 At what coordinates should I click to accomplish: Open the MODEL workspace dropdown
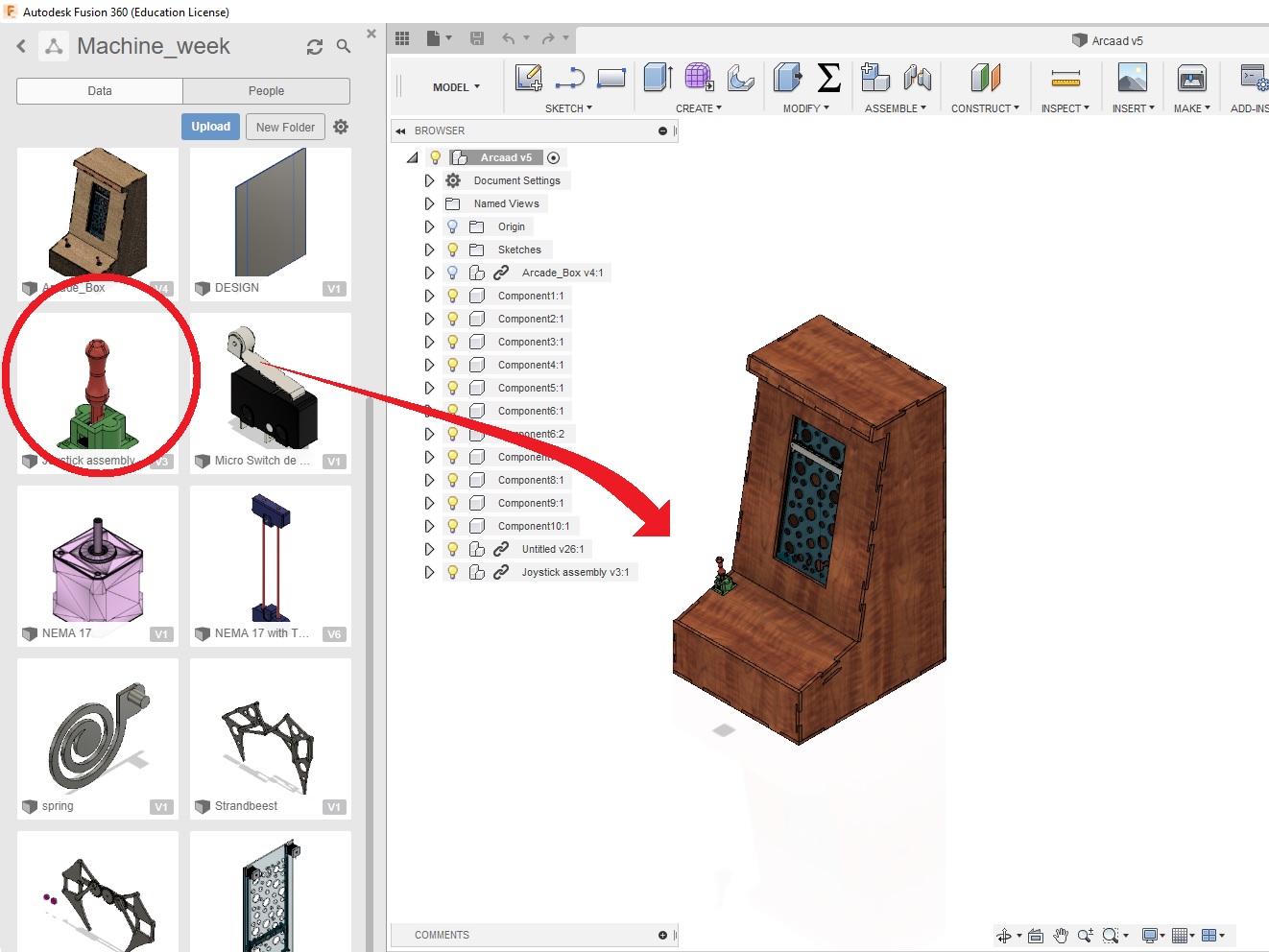(456, 87)
